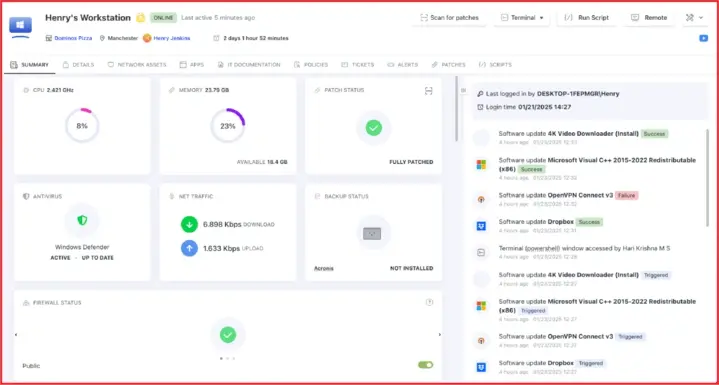The image size is (719, 385).
Task: Click the DESKTOP-1FEPMGR\Henry login name
Action: [x=578, y=94]
